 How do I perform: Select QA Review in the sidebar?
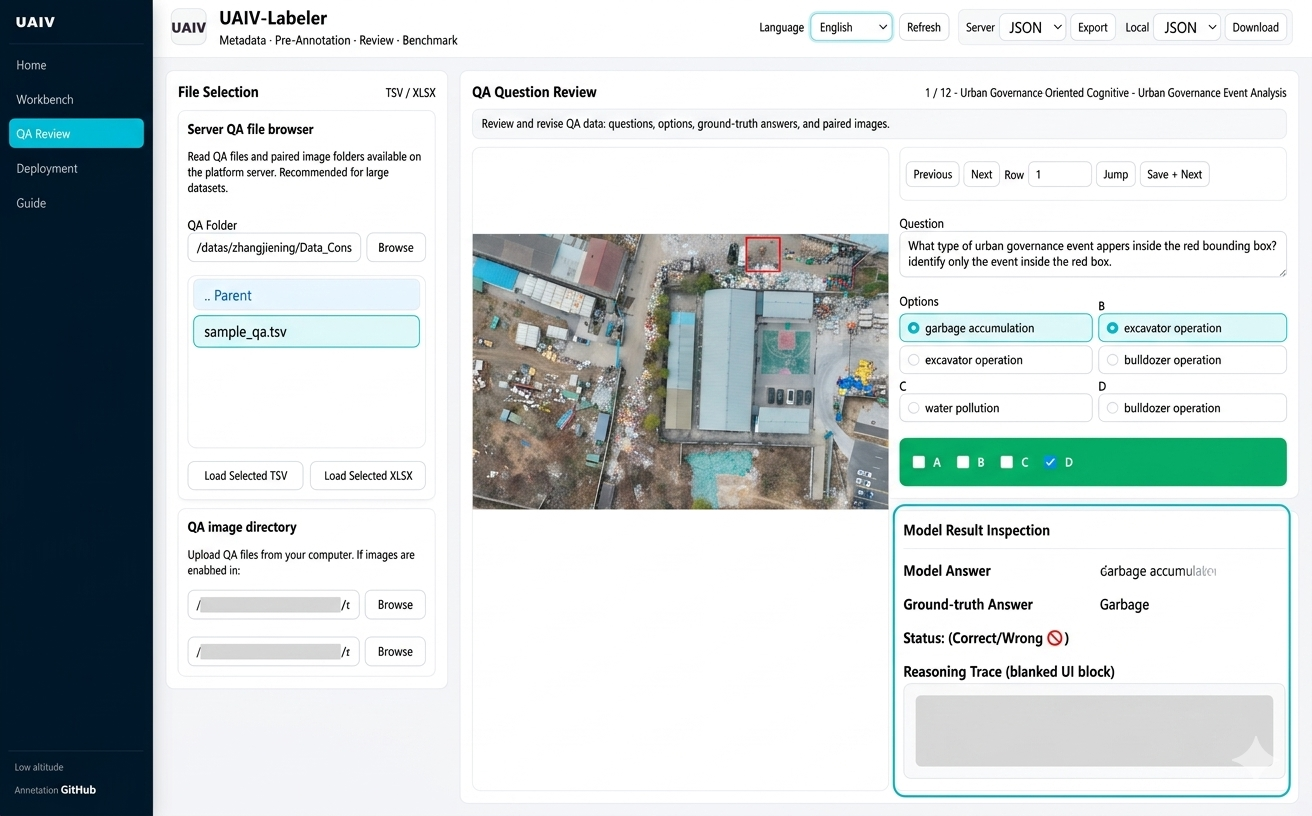[76, 134]
